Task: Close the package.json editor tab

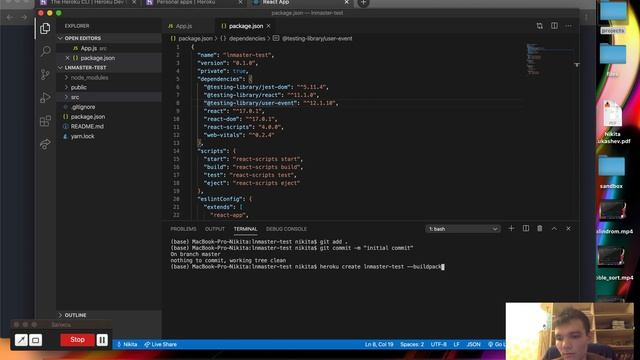Action: coord(269,26)
